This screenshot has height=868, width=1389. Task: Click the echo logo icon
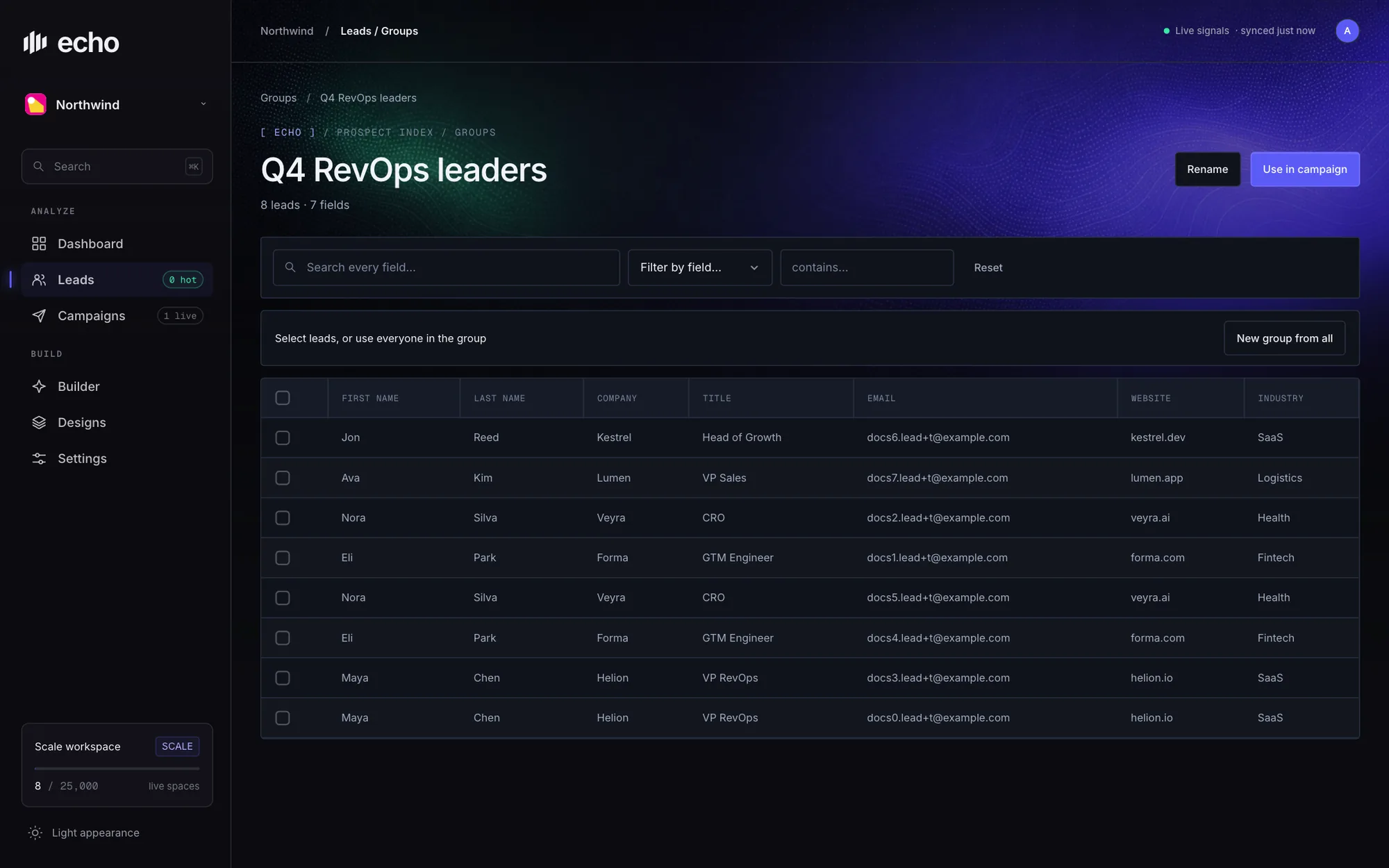(35, 42)
